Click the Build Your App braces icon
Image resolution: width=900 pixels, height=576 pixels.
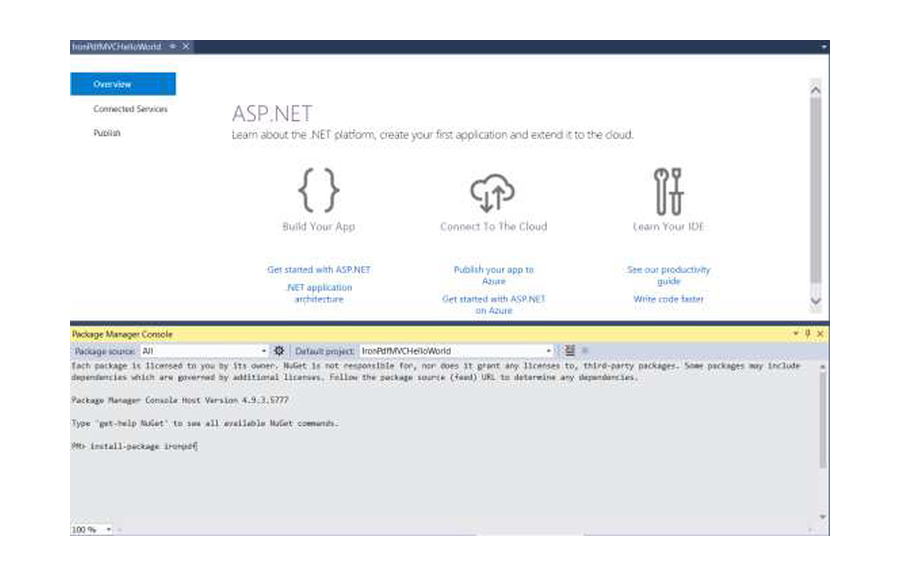coord(319,190)
